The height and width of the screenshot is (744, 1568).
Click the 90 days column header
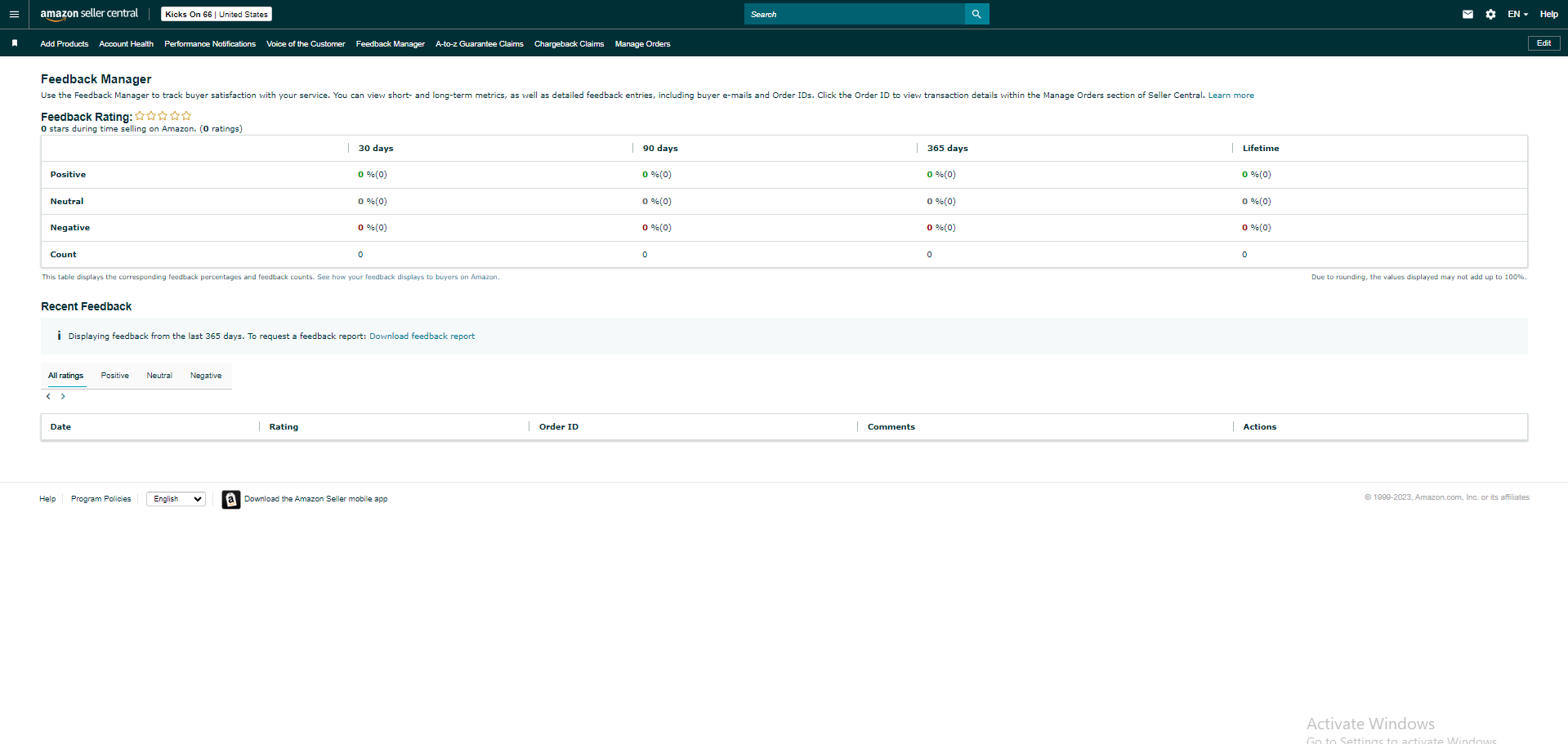pyautogui.click(x=660, y=149)
